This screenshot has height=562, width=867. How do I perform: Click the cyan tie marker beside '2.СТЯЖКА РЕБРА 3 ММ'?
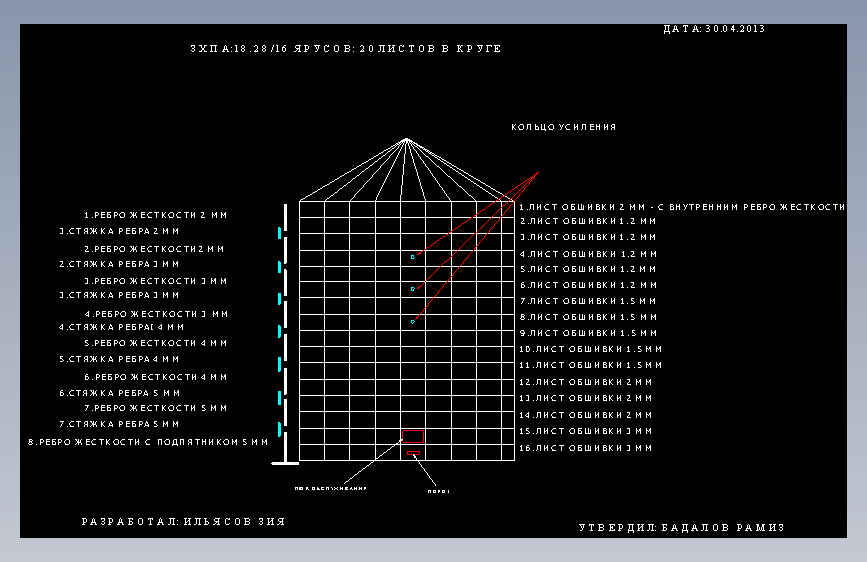tap(279, 267)
